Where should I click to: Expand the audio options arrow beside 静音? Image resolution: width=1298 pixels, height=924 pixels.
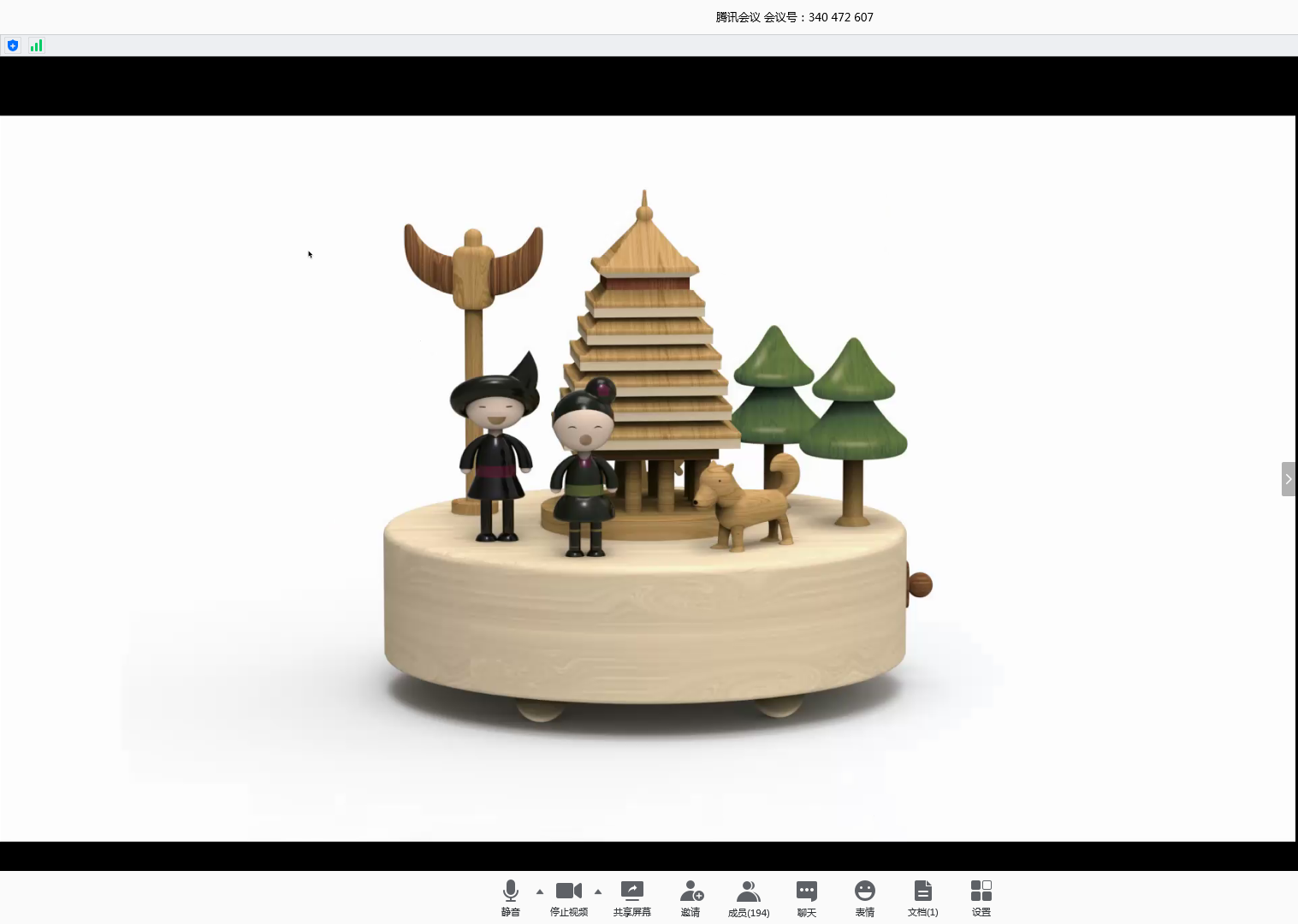[x=540, y=891]
